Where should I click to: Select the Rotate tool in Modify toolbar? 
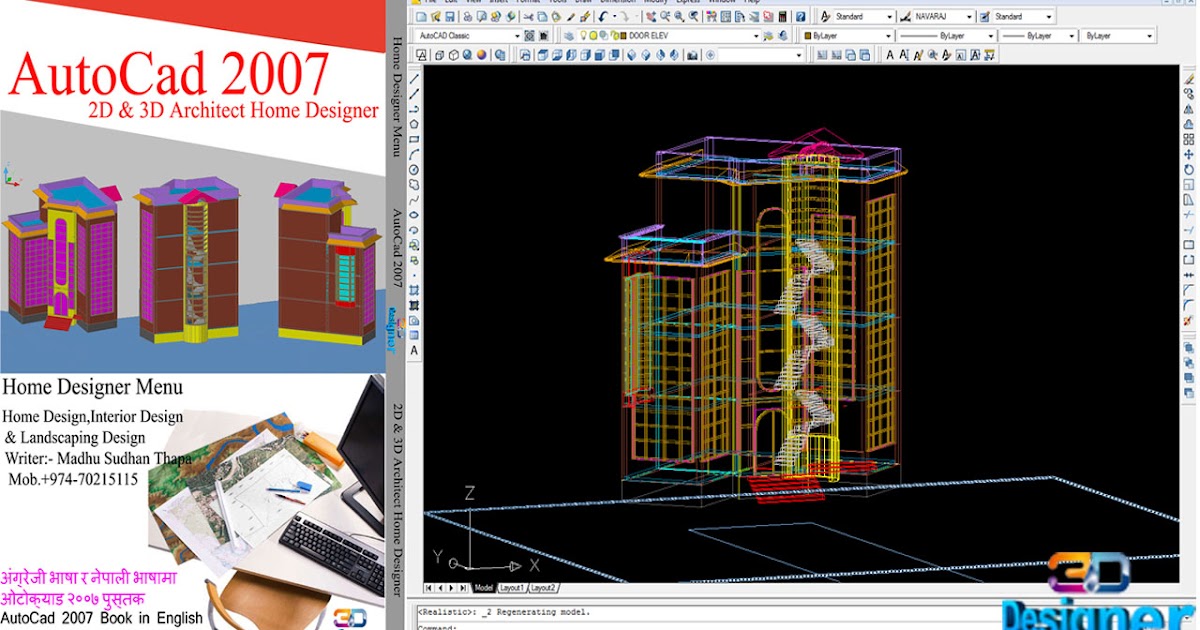[1188, 169]
